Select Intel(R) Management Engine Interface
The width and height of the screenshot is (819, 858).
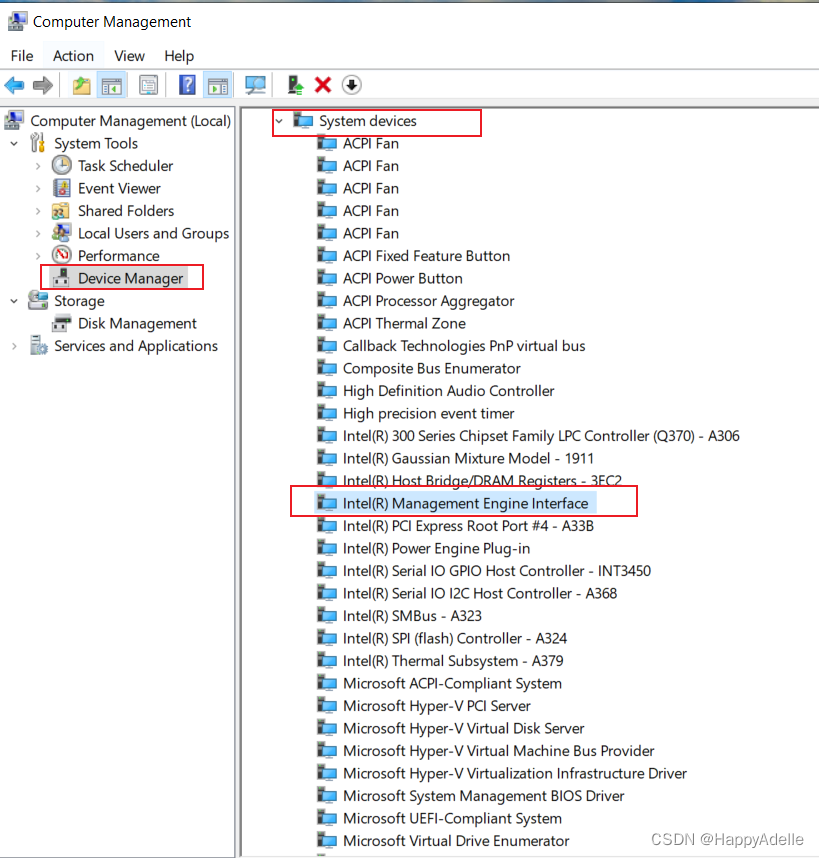click(x=466, y=503)
